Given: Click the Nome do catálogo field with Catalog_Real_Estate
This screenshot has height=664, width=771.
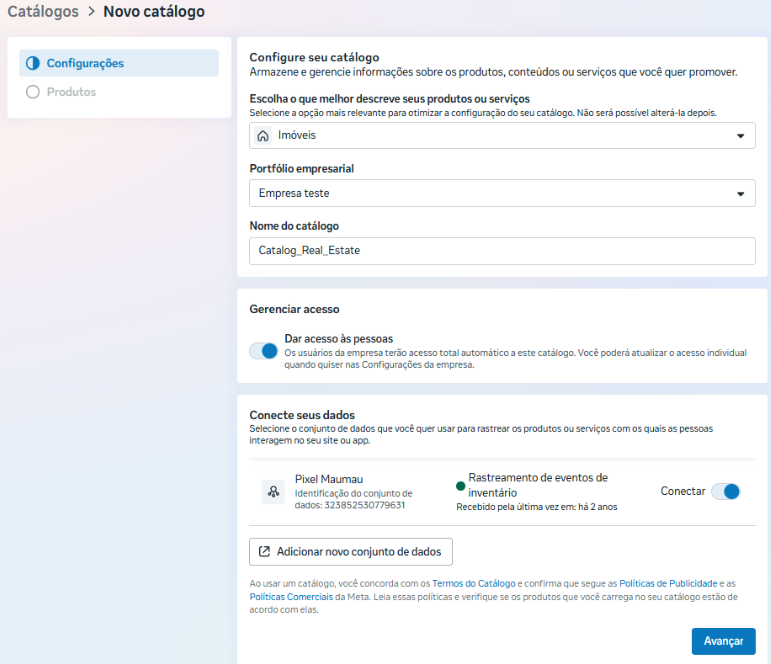Looking at the screenshot, I should click(x=502, y=251).
